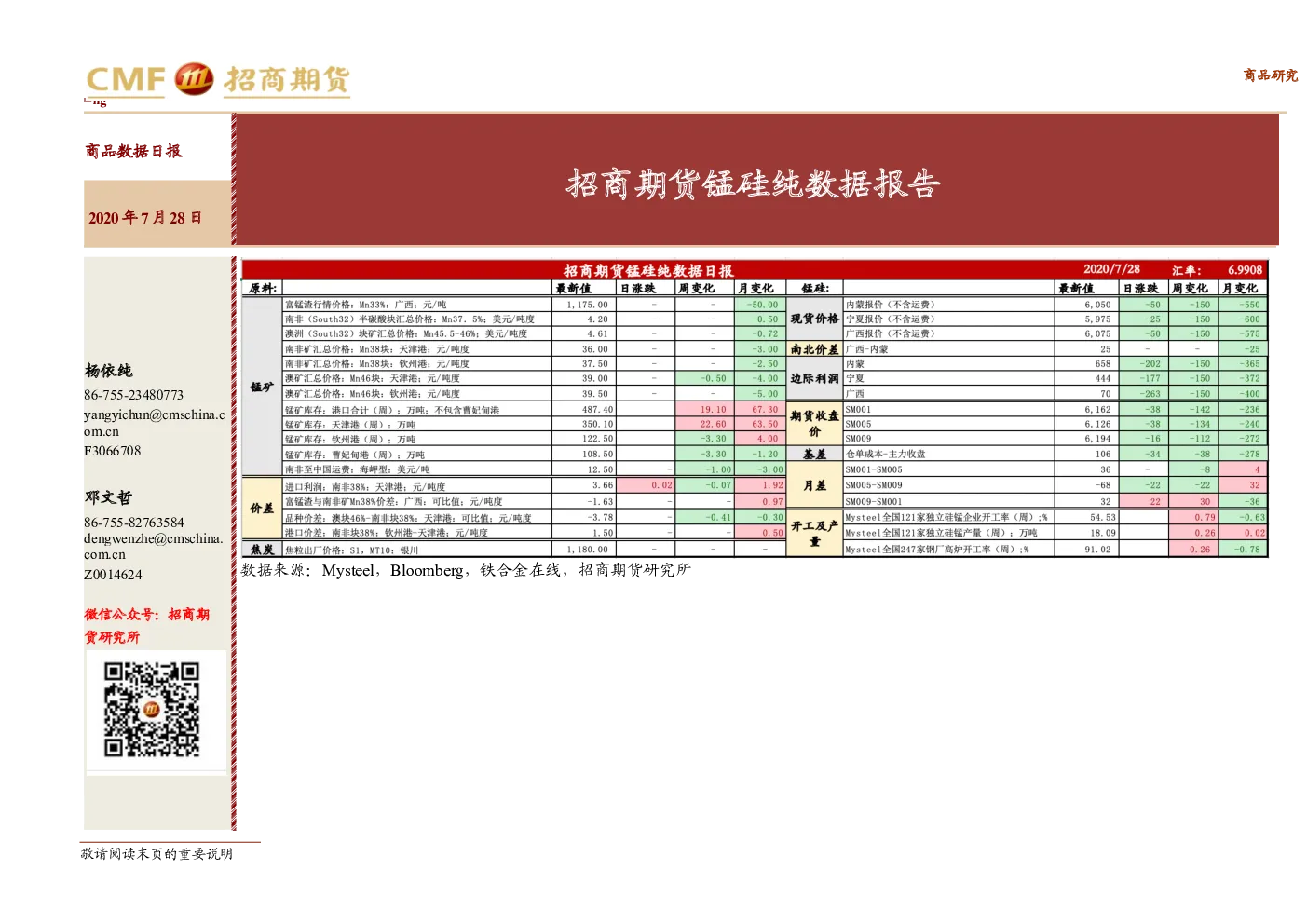Click the data source line mentioning Mysteel, Bloomberg
The height and width of the screenshot is (924, 1307).
[466, 570]
